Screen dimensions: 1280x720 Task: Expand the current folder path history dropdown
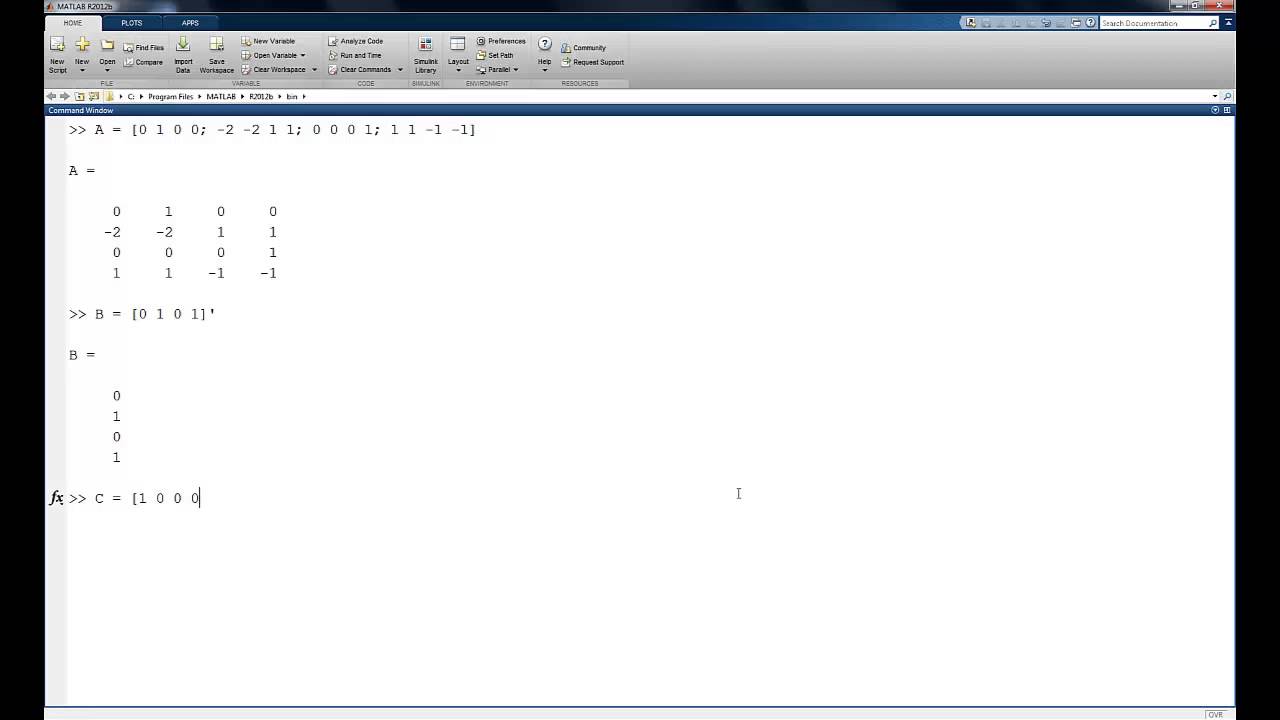1215,97
